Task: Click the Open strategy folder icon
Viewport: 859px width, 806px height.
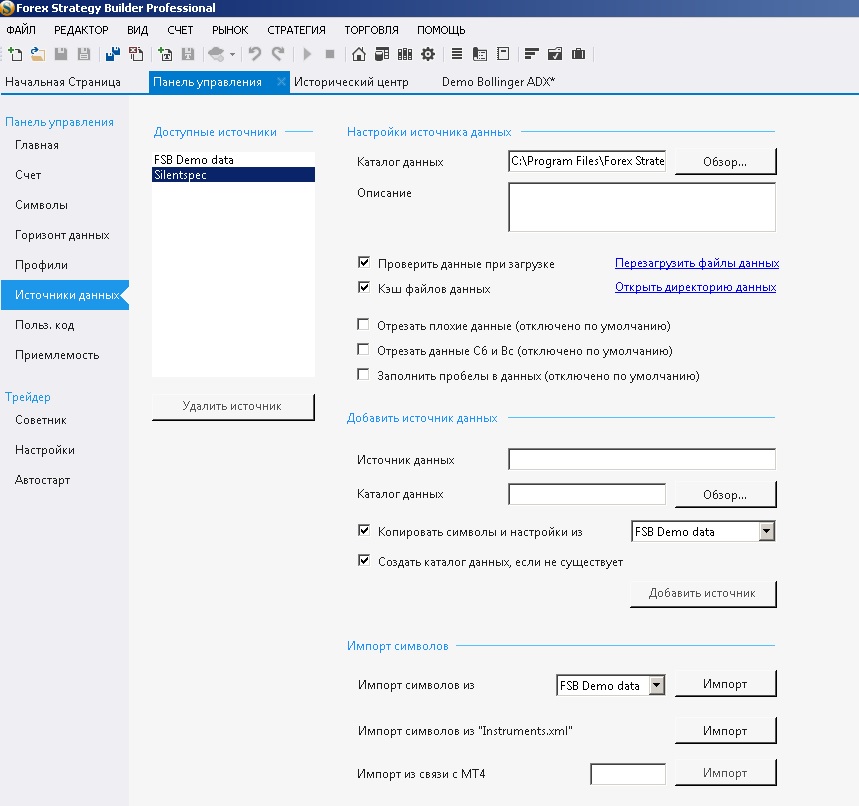Action: [x=38, y=54]
